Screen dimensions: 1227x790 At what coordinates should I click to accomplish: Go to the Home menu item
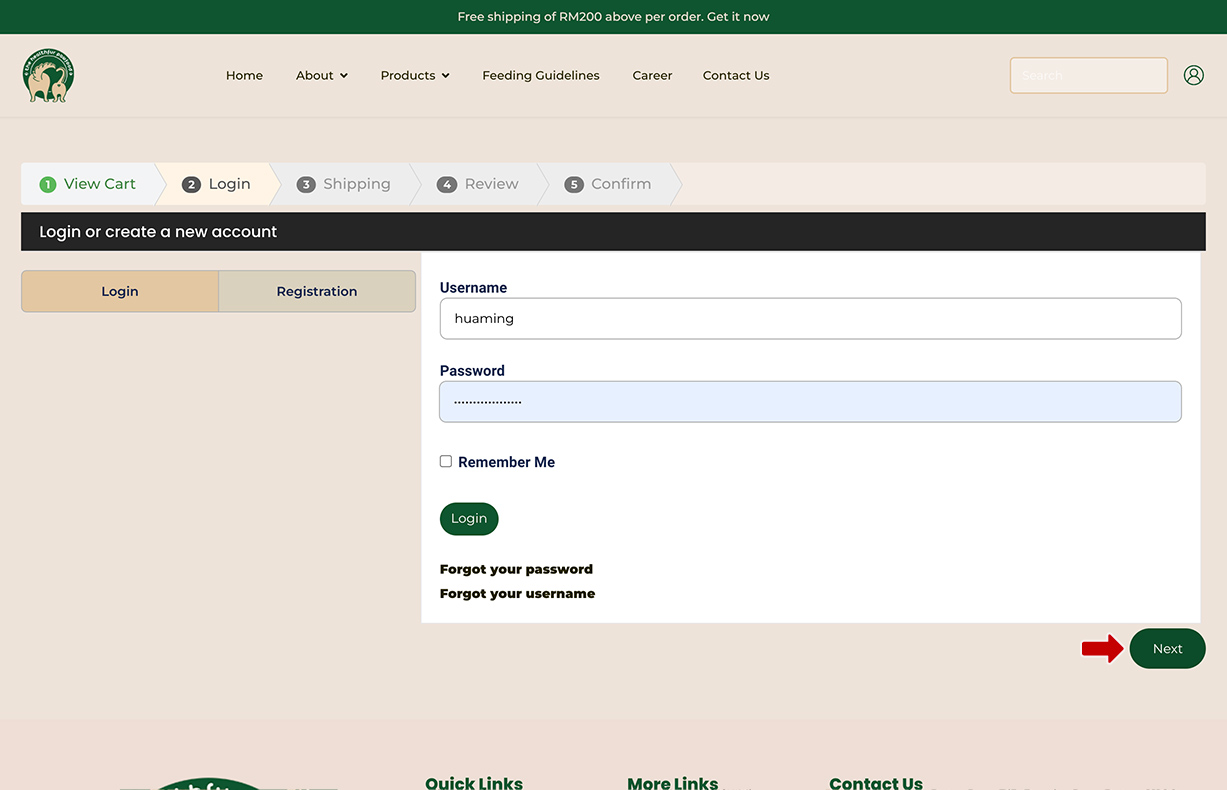[244, 75]
